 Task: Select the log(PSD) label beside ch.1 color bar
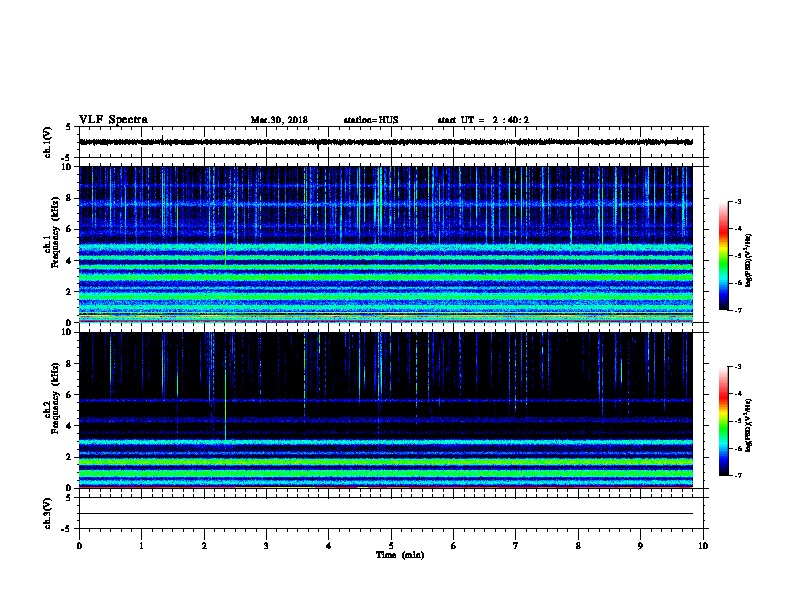click(748, 260)
